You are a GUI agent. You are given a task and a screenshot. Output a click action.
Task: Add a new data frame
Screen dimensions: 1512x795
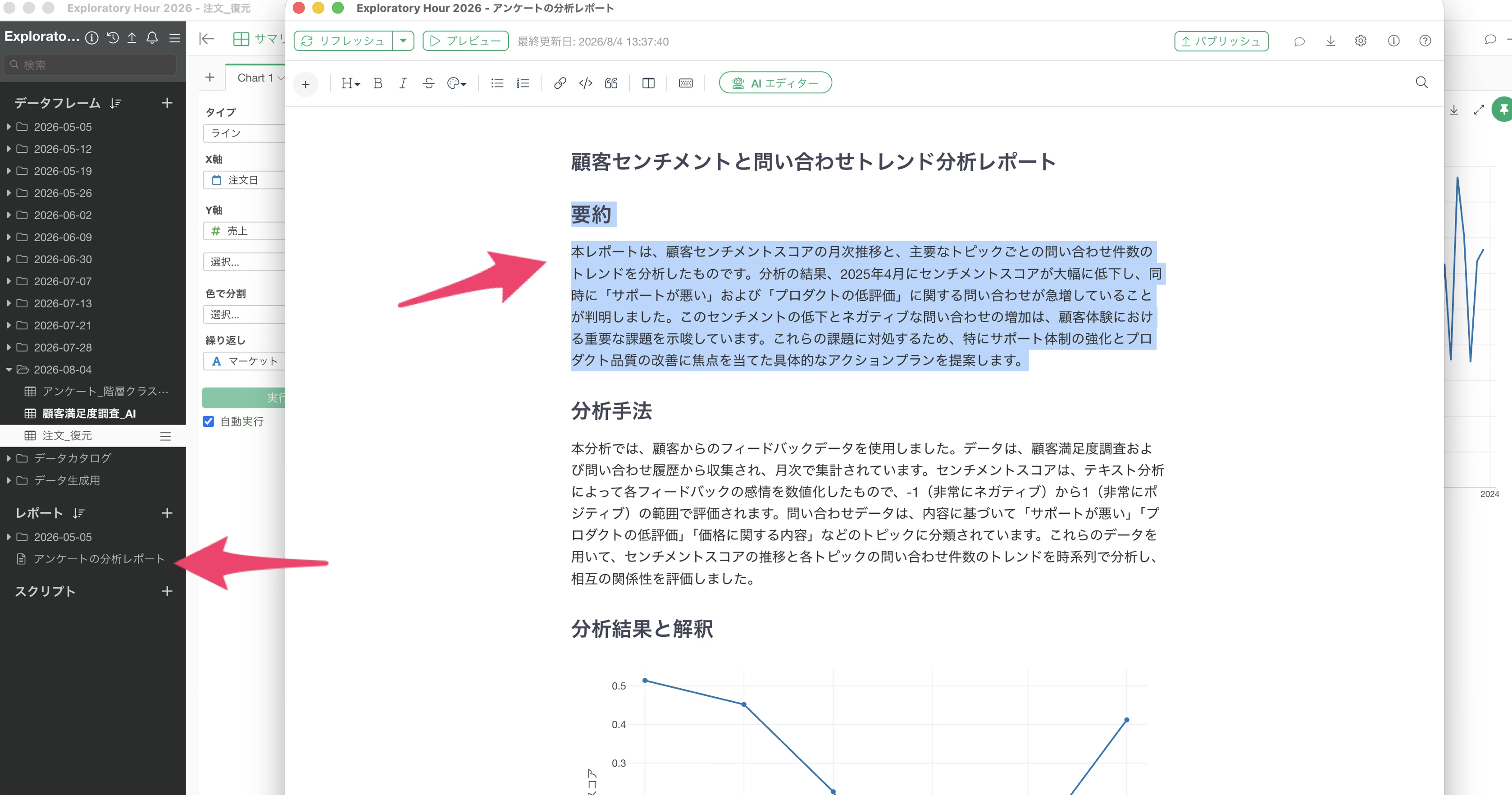click(x=167, y=103)
